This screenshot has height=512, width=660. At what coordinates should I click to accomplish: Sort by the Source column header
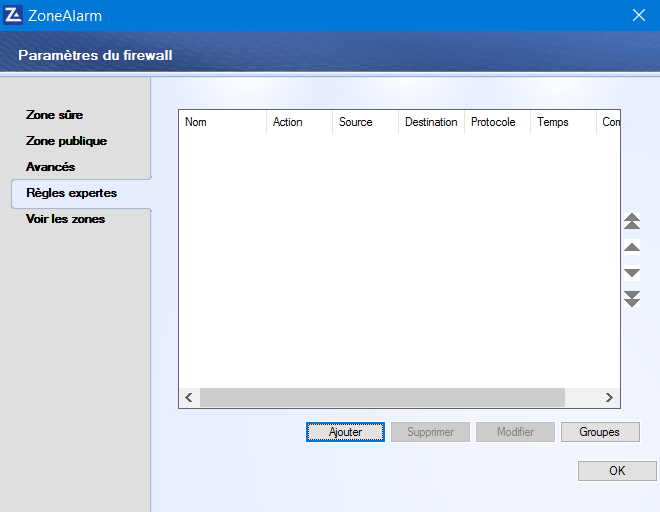365,122
